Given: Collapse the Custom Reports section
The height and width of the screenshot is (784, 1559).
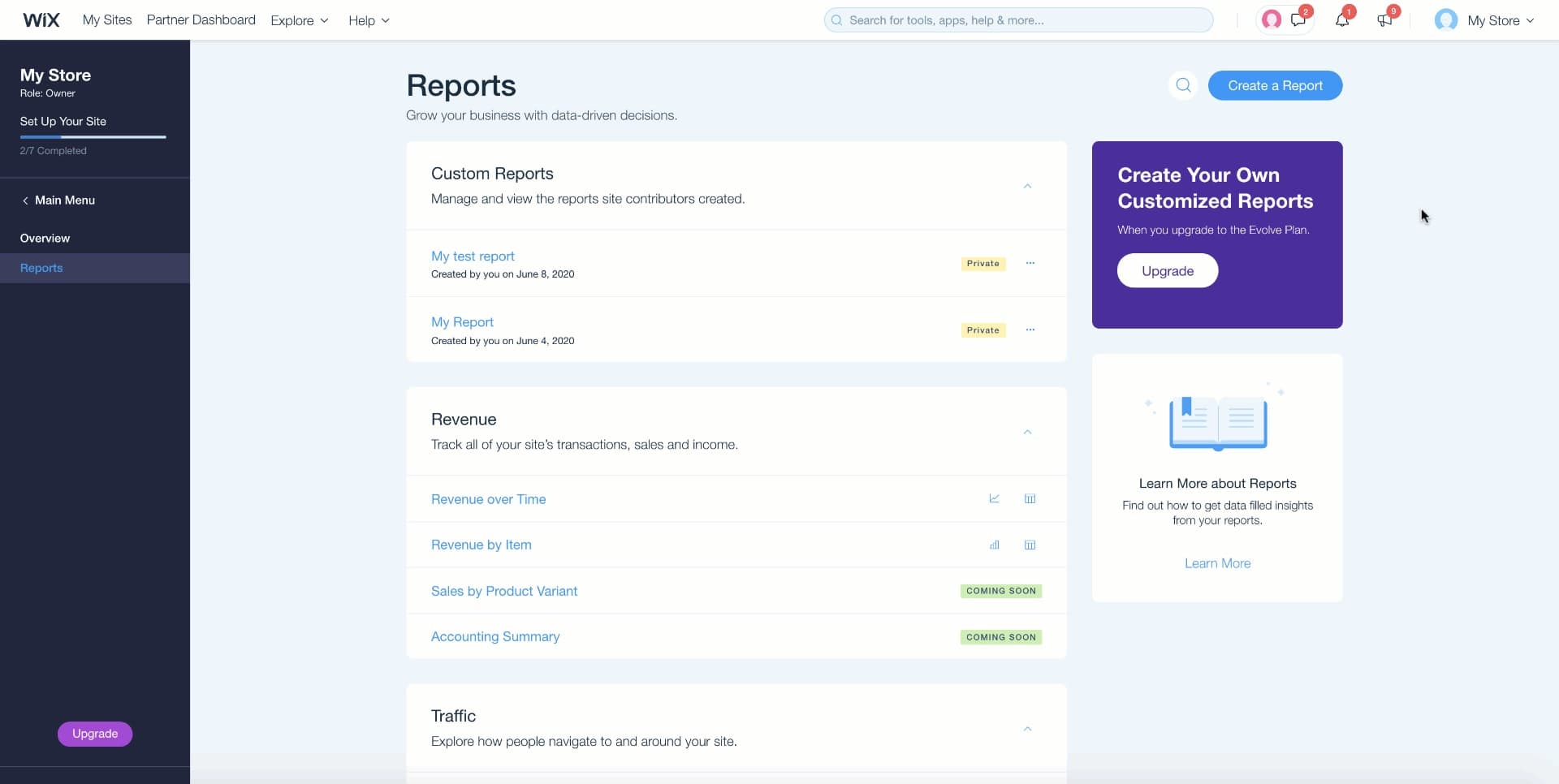Looking at the screenshot, I should [x=1027, y=187].
